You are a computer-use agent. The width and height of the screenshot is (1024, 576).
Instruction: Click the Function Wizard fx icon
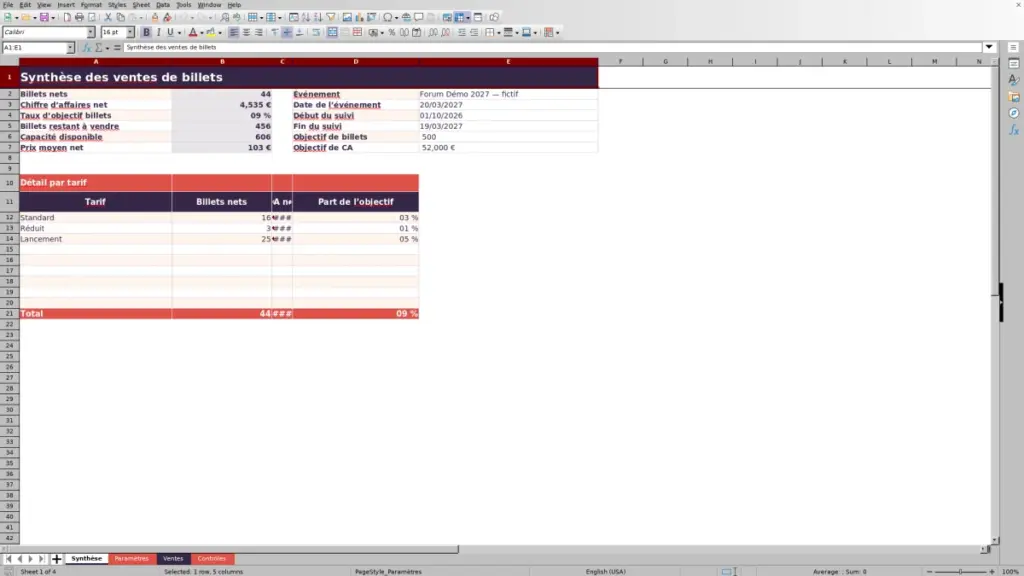pos(86,48)
